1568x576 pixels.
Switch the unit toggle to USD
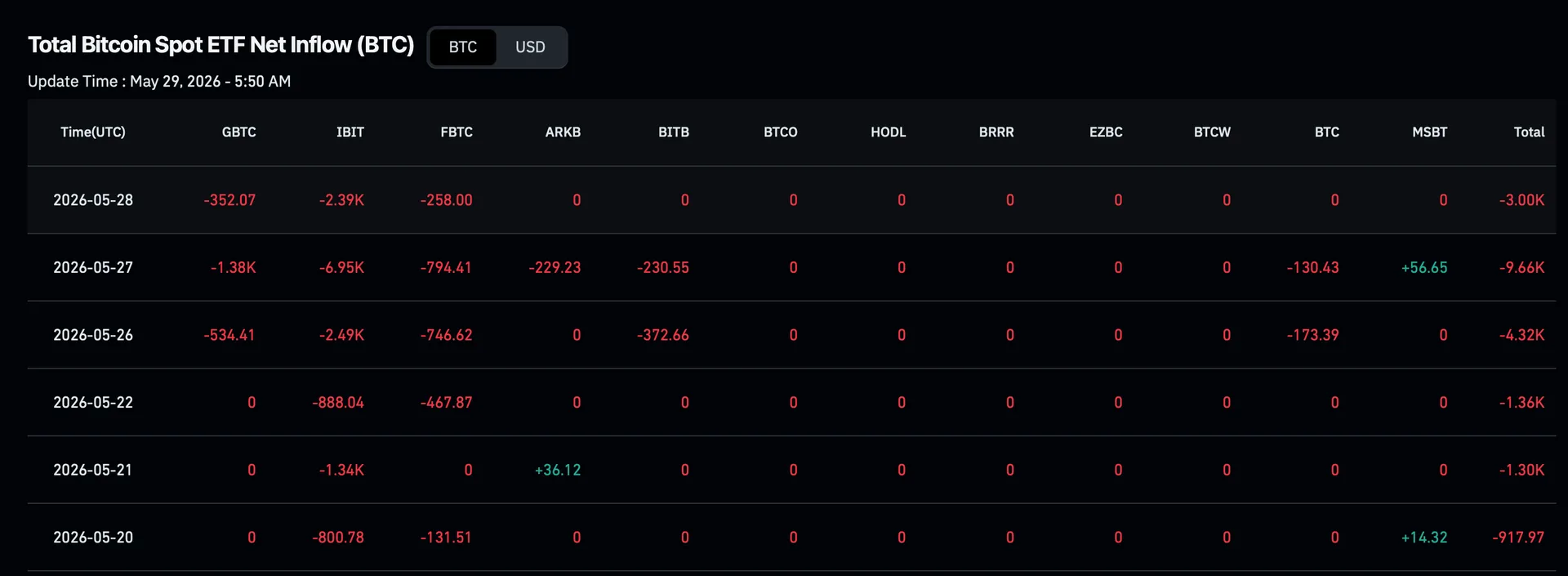pyautogui.click(x=530, y=47)
